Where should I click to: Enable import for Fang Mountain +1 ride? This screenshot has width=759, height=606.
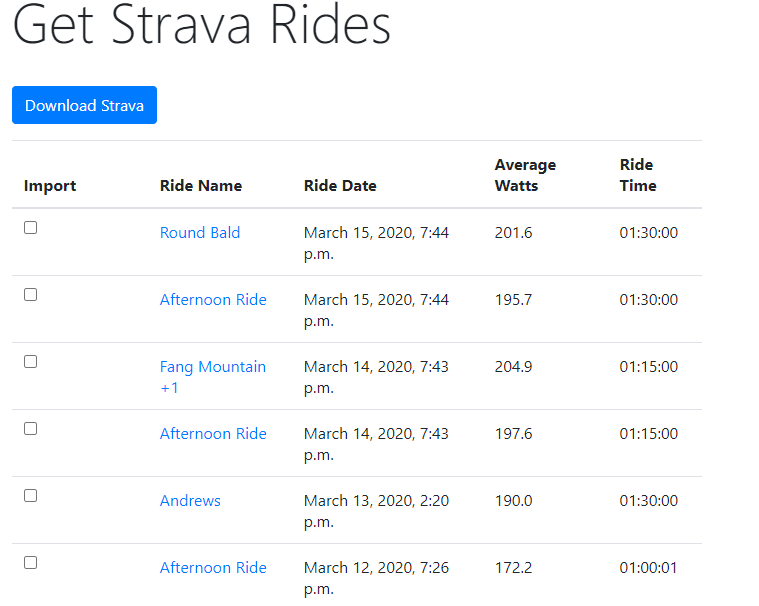point(31,362)
